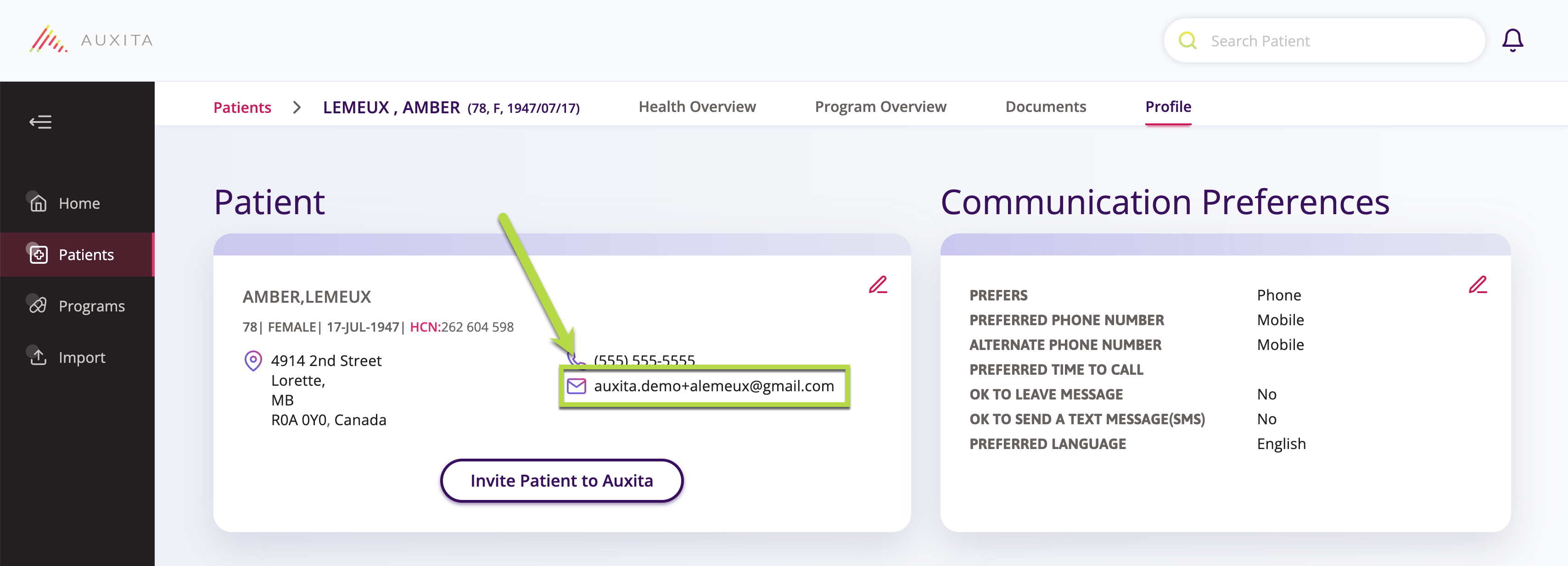Open Programs from the sidebar icon

39,306
